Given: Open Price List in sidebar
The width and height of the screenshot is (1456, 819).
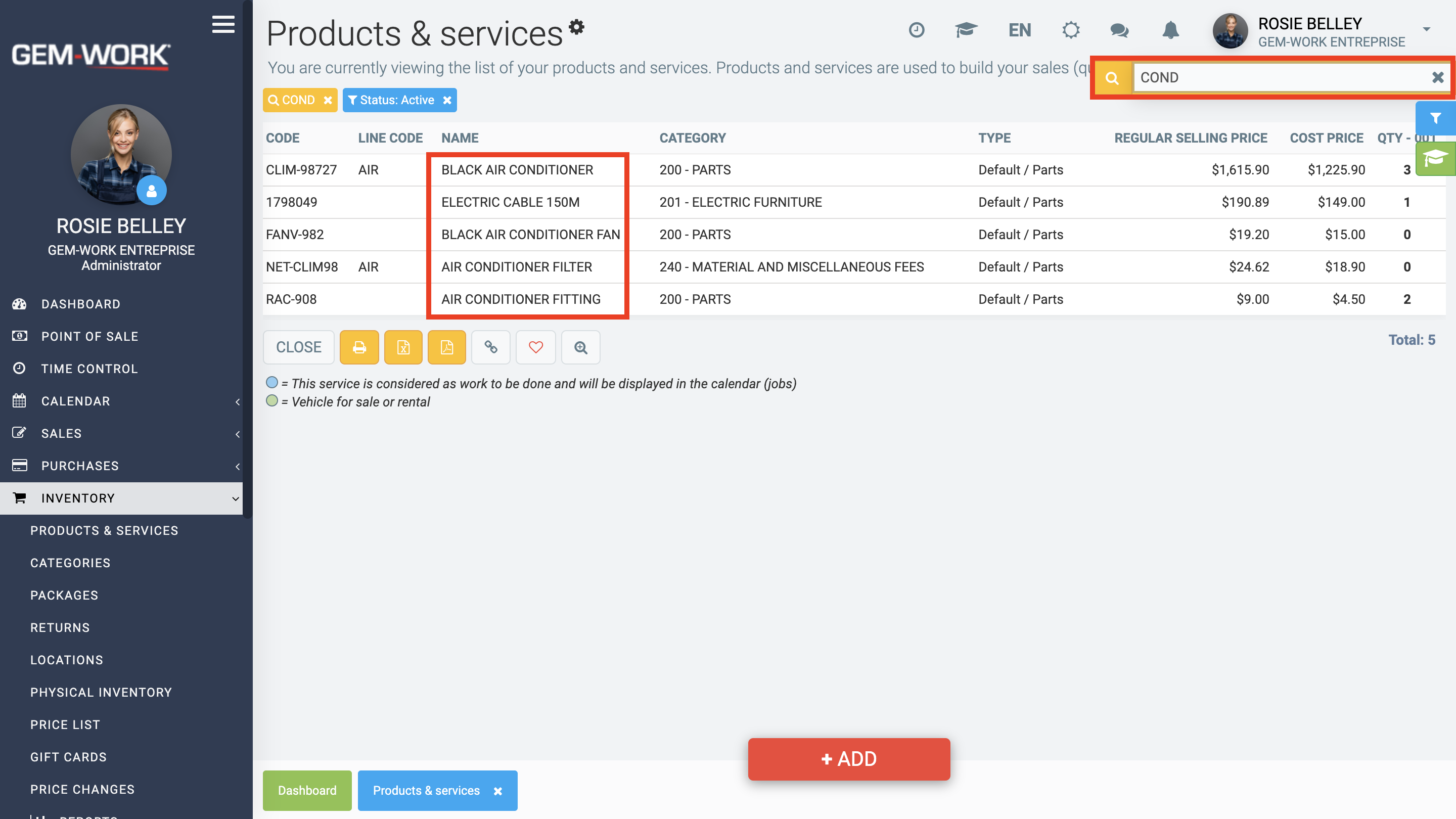Looking at the screenshot, I should click(x=65, y=724).
